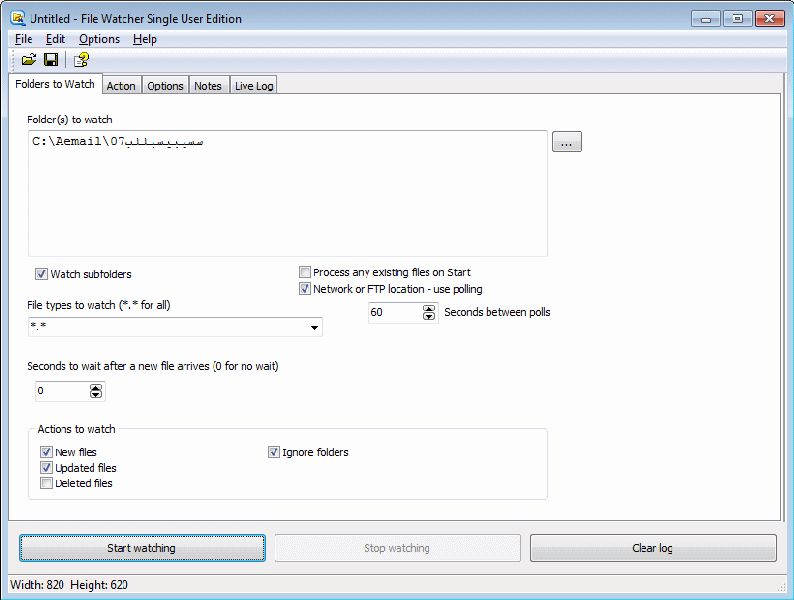Screen dimensions: 794x600
Task: Click the Stop watching button
Action: (397, 548)
